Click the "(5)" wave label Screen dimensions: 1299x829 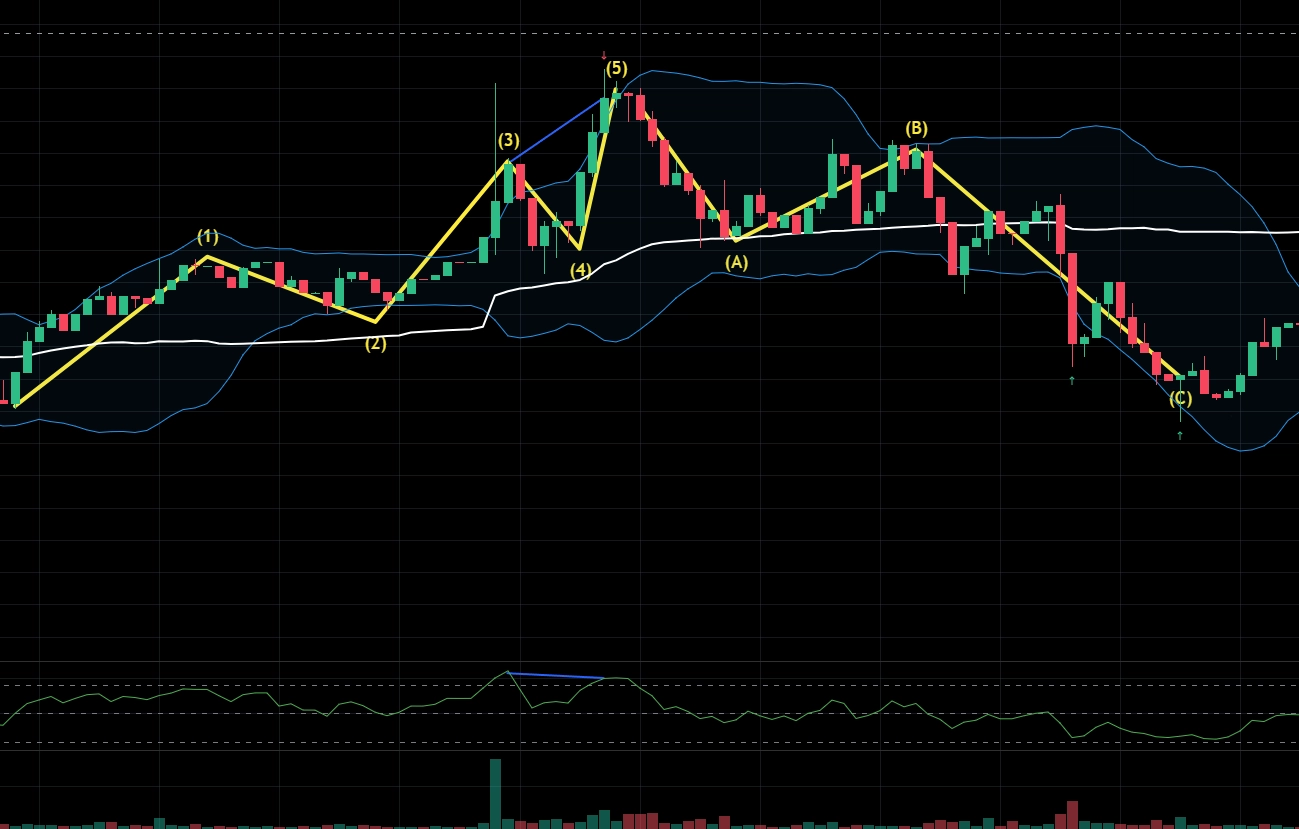click(x=617, y=69)
